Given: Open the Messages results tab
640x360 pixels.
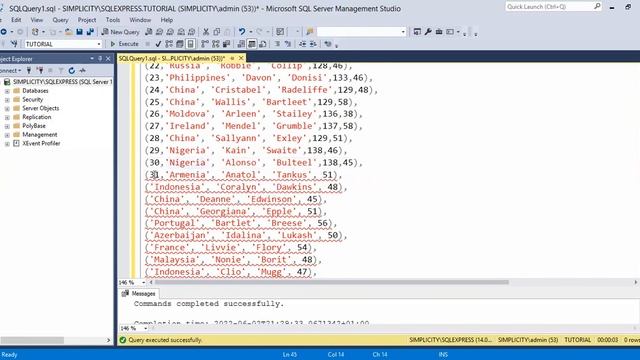Looking at the screenshot, I should [x=139, y=293].
